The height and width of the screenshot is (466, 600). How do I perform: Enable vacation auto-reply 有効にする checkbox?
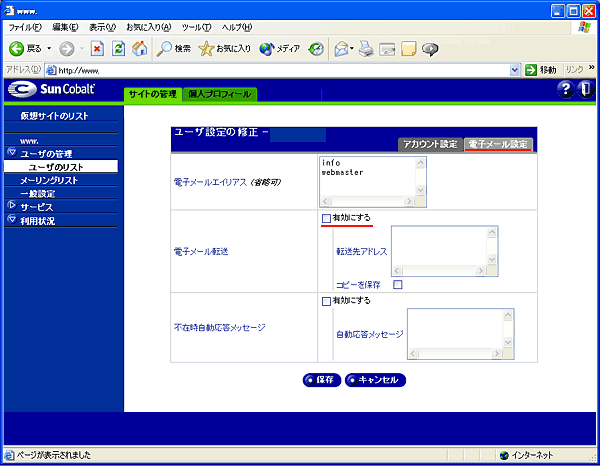tap(326, 300)
